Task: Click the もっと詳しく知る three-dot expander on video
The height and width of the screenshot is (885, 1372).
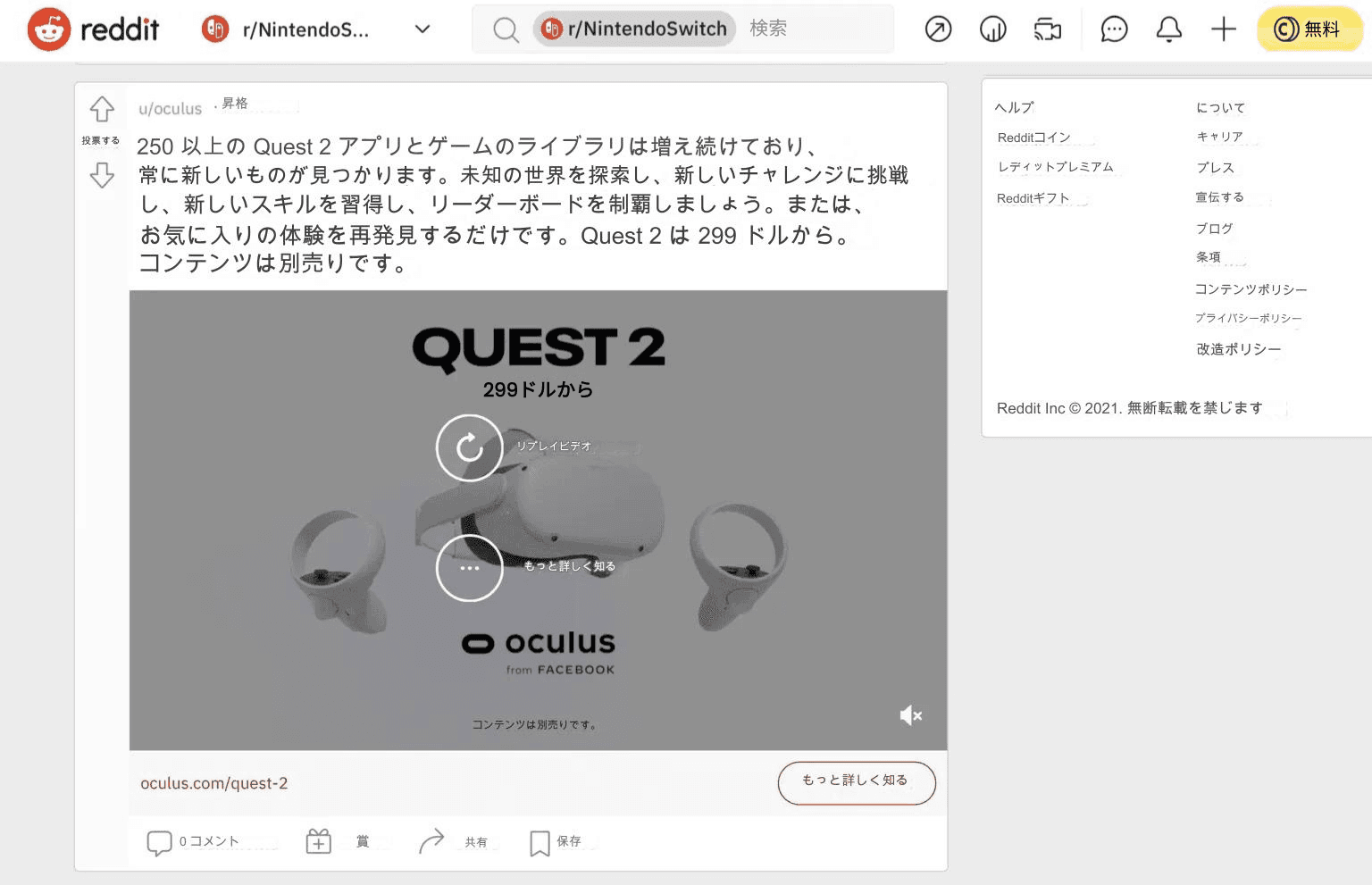Action: 469,568
